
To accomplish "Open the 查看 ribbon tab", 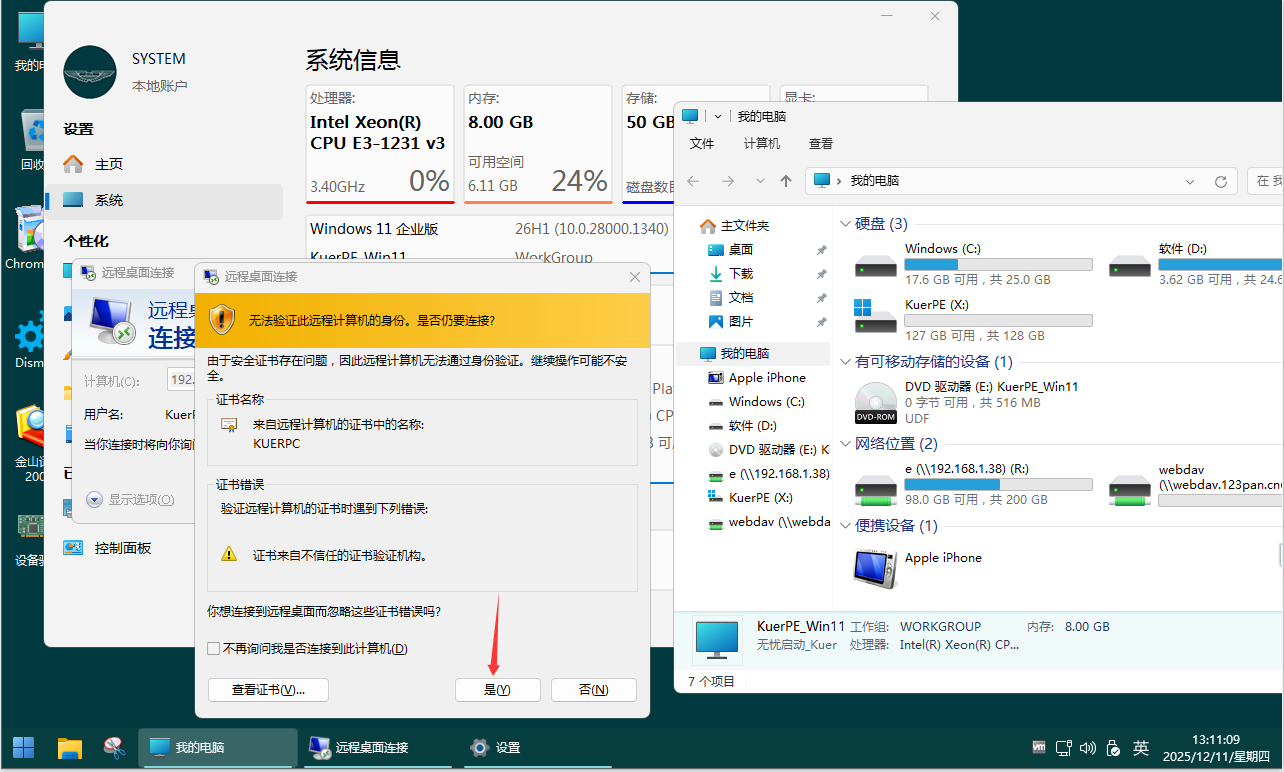I will coord(821,144).
